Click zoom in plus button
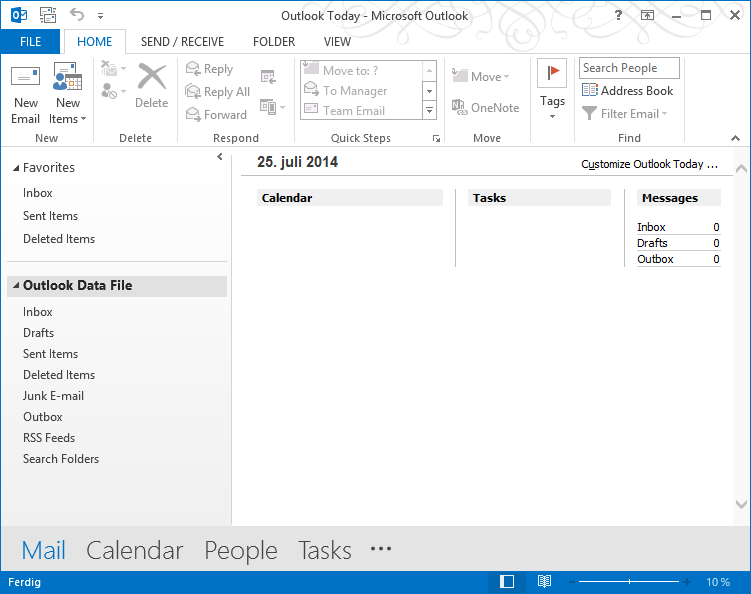 687,582
